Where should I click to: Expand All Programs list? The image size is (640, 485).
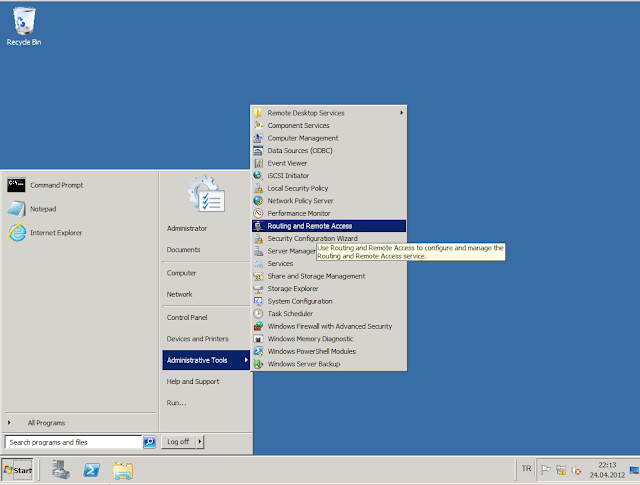46,423
